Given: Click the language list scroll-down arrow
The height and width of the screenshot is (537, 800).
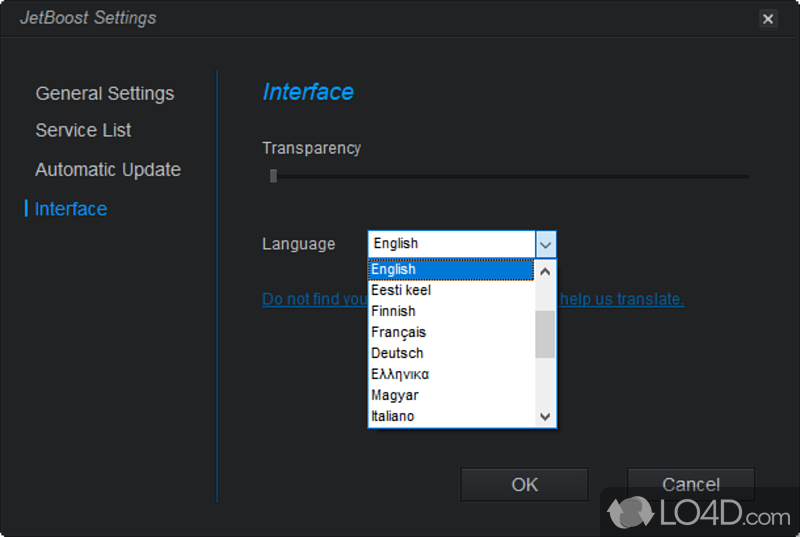Looking at the screenshot, I should point(545,417).
